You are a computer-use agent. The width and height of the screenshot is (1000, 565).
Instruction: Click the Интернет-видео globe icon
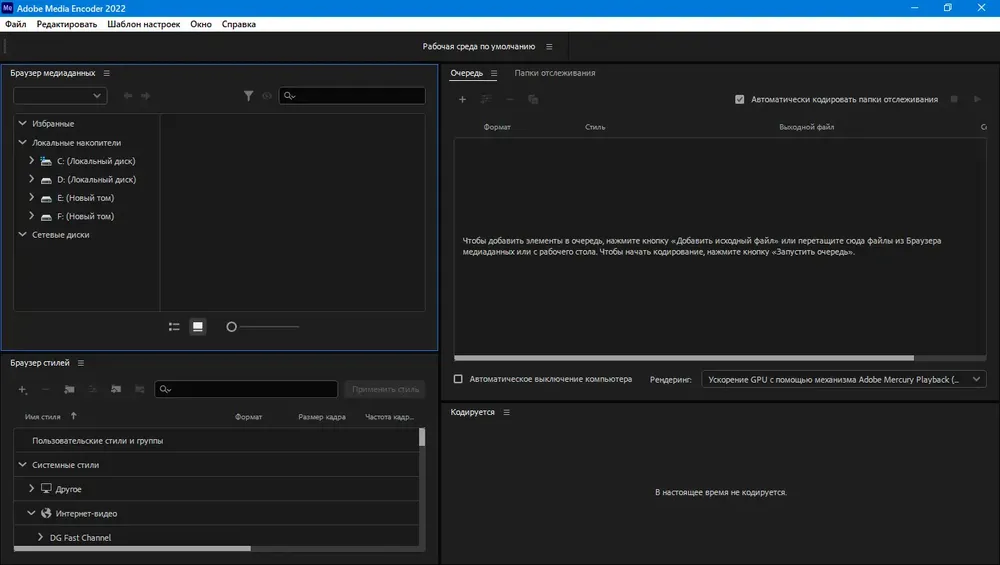tap(46, 513)
